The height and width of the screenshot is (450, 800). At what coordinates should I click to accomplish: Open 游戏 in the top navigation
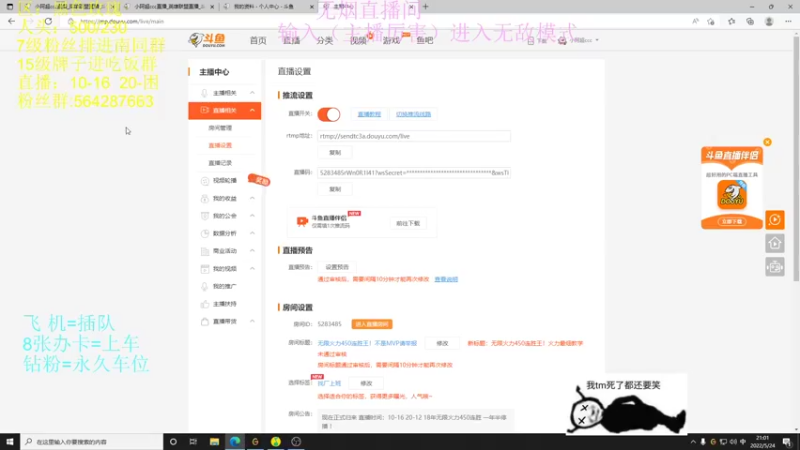pos(391,40)
